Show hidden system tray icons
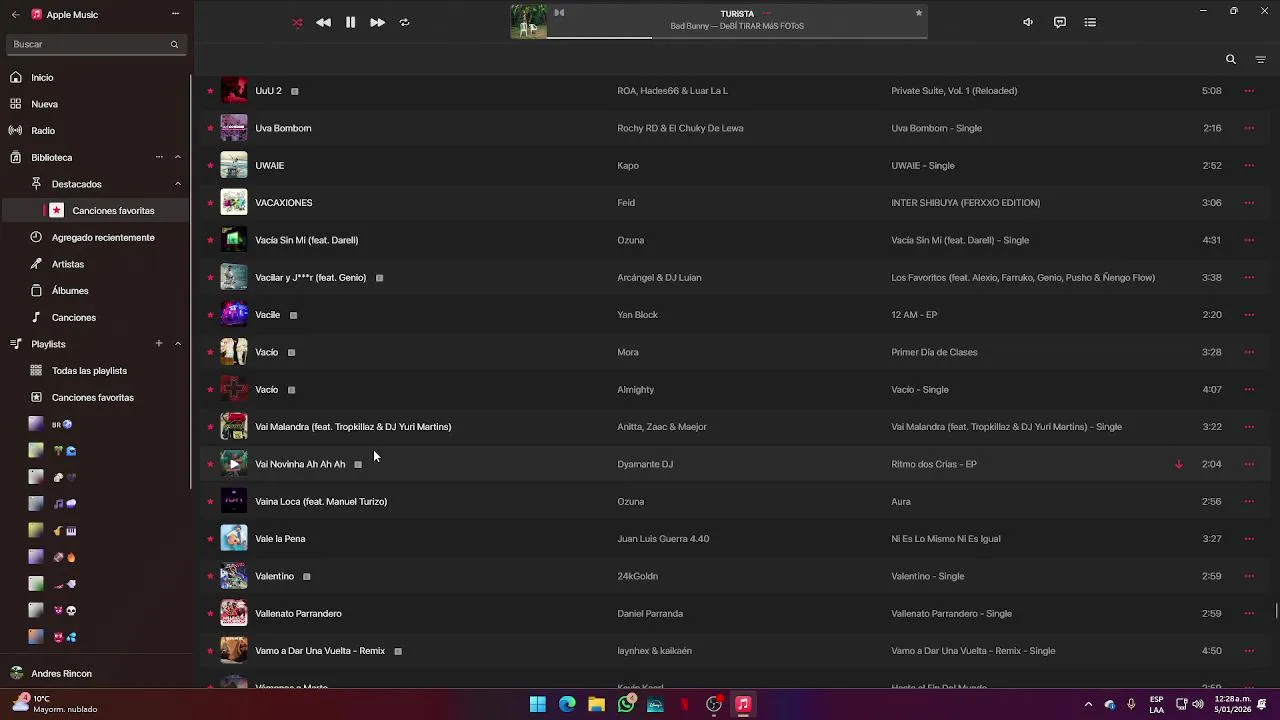This screenshot has width=1280, height=720. click(1088, 705)
